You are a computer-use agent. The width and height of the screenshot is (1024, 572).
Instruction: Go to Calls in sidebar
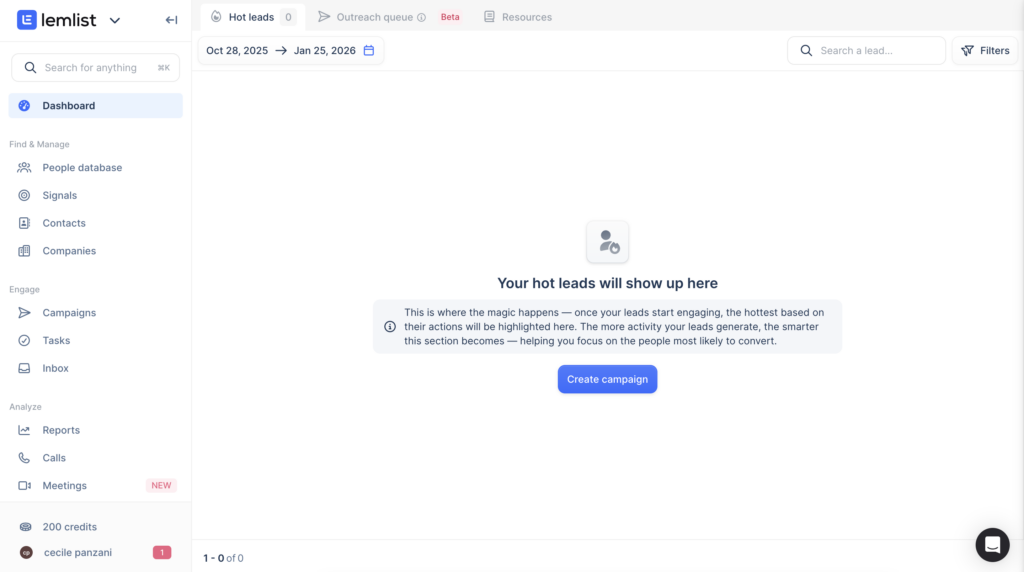[x=54, y=458]
